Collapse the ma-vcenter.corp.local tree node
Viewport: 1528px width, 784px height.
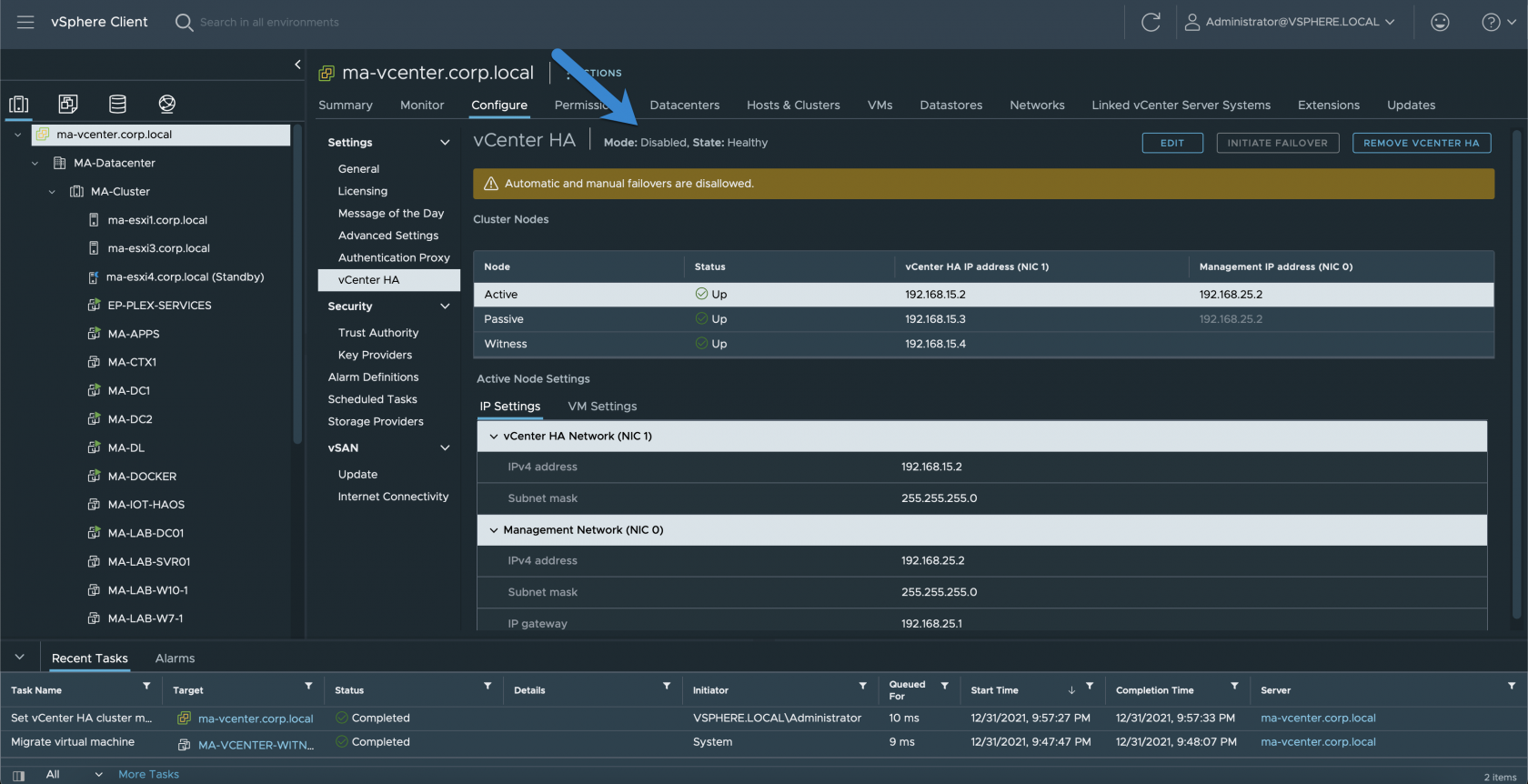(x=17, y=135)
